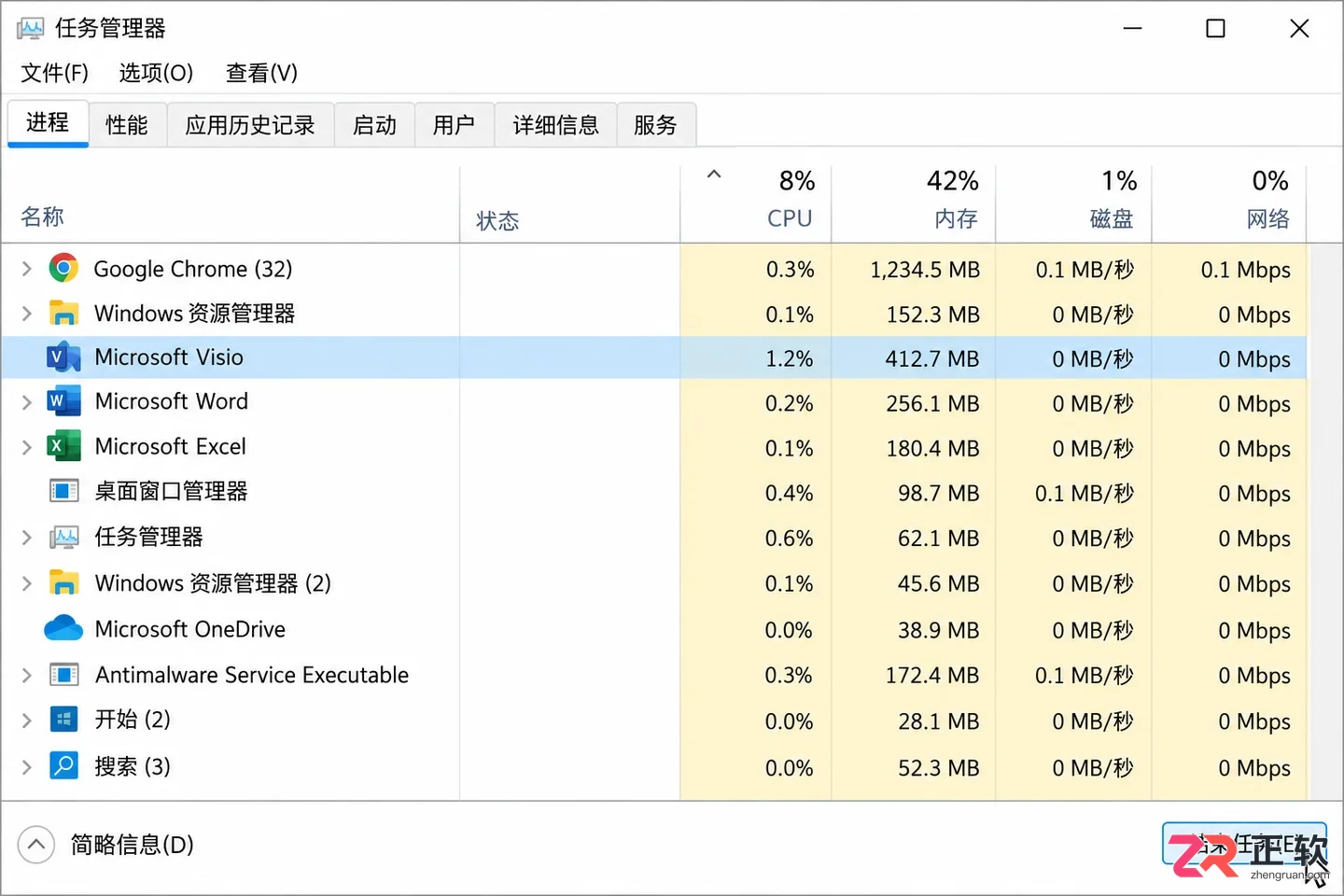Image resolution: width=1344 pixels, height=896 pixels.
Task: Expand the 搜索 (3) process group
Action: pos(26,767)
